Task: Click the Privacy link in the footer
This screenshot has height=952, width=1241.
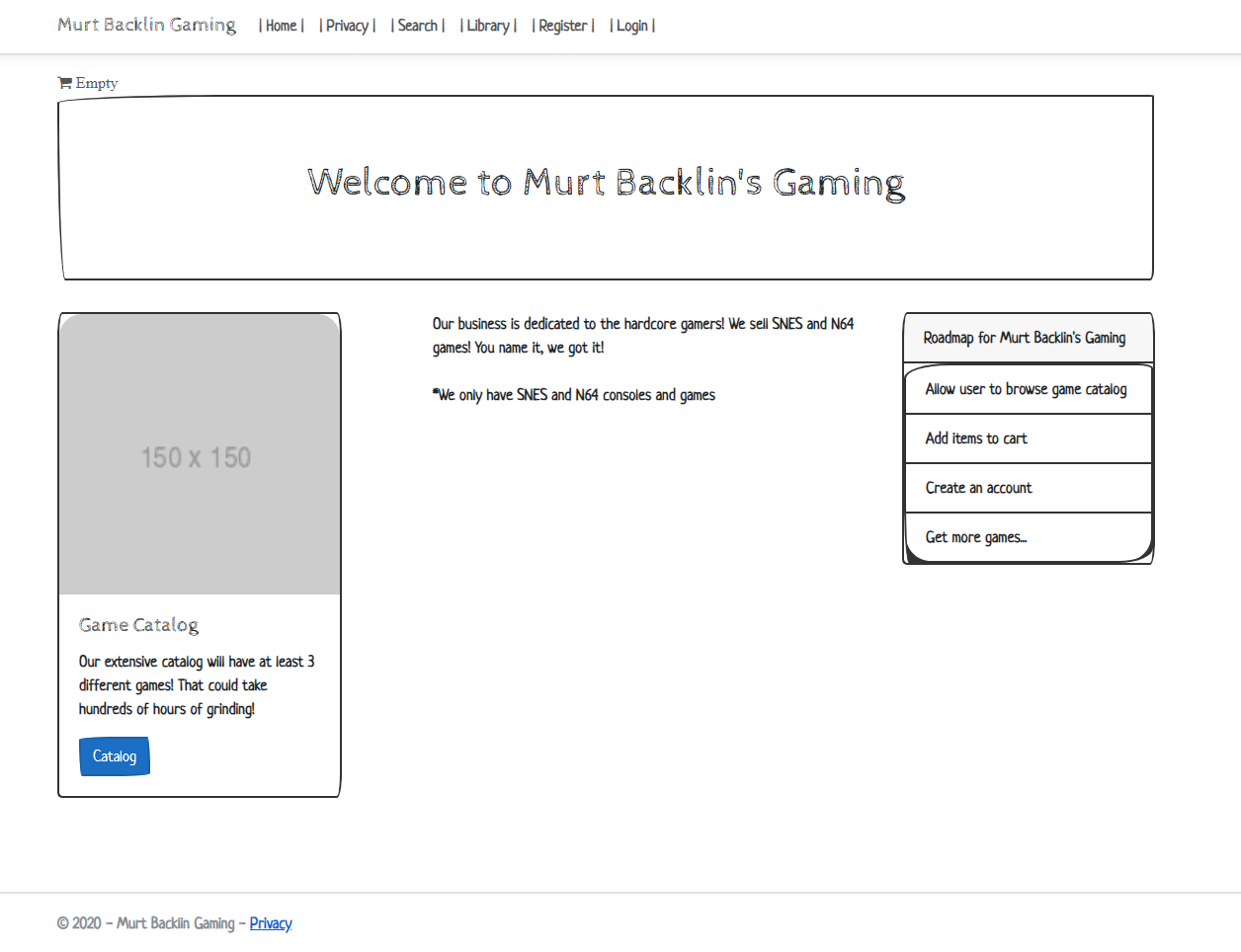Action: point(271,923)
